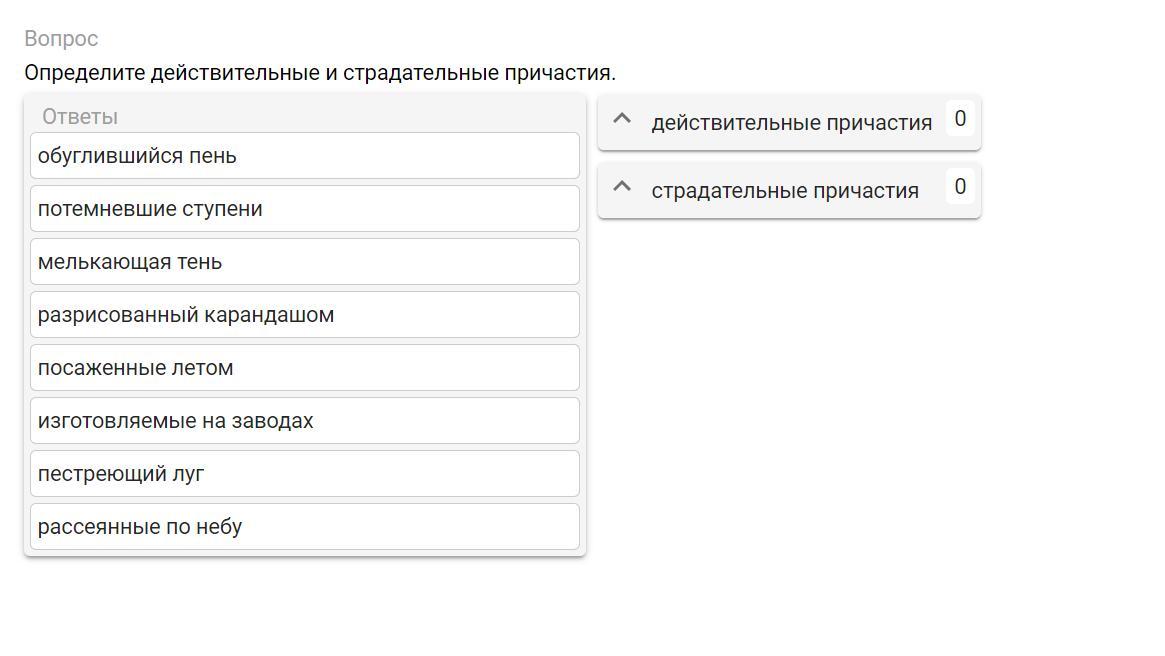
Task: Click the 'действительные причастия' category label
Action: (x=791, y=123)
